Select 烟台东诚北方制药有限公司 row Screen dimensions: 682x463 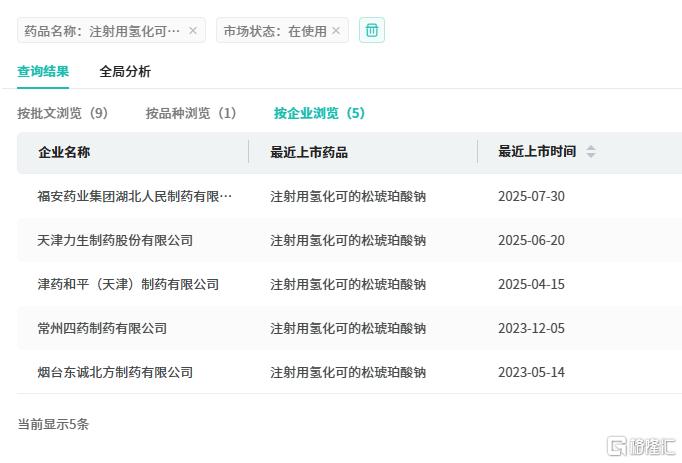pyautogui.click(x=115, y=372)
